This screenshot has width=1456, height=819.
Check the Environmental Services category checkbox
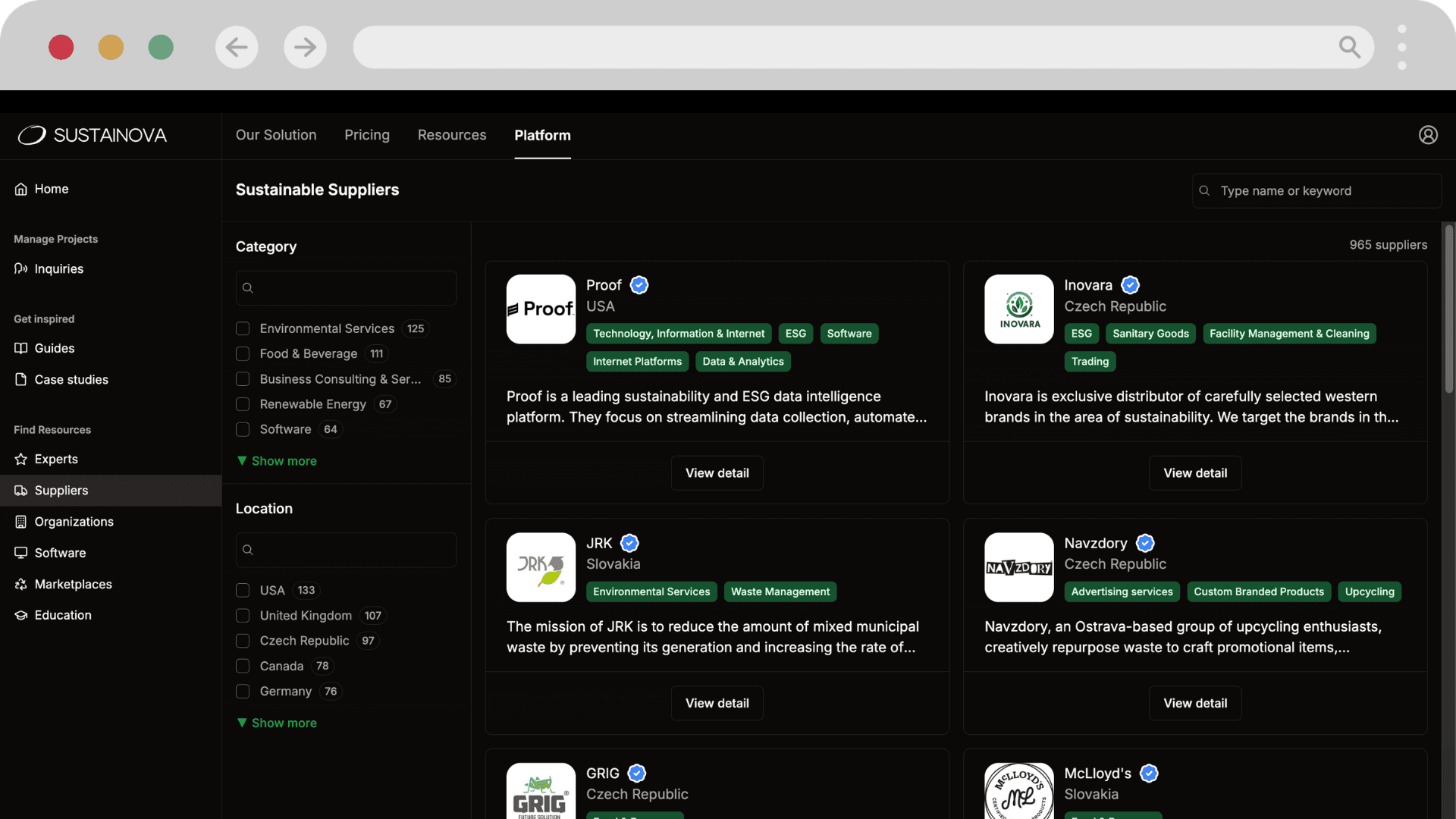coord(243,328)
